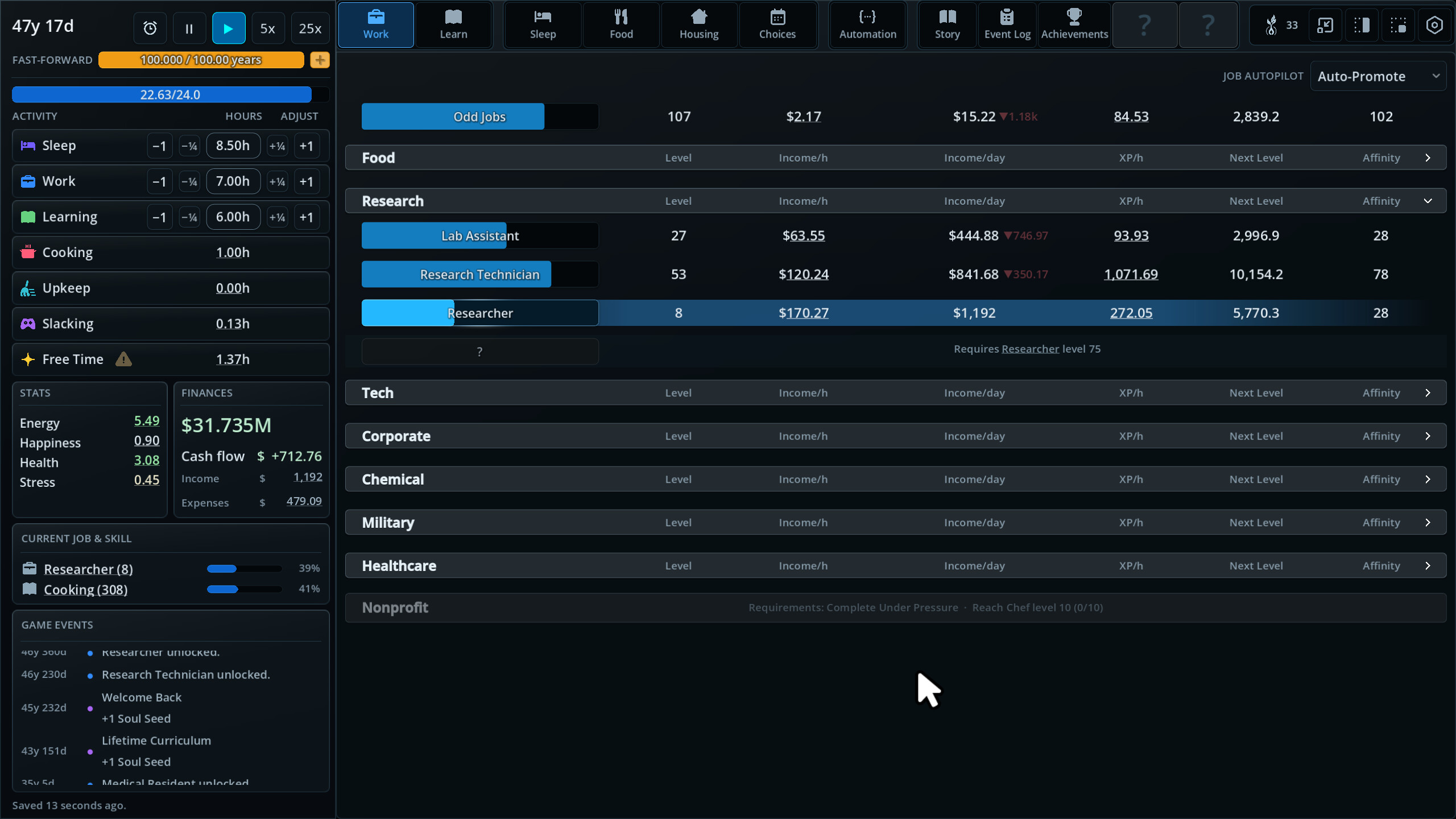Select the Odd Jobs job bar
The height and width of the screenshot is (819, 1456).
479,117
